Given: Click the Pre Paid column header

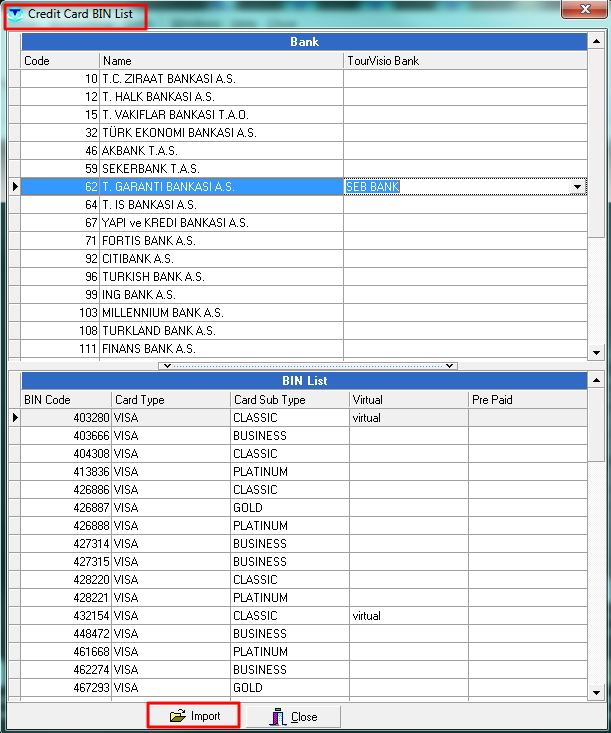Looking at the screenshot, I should 527,399.
